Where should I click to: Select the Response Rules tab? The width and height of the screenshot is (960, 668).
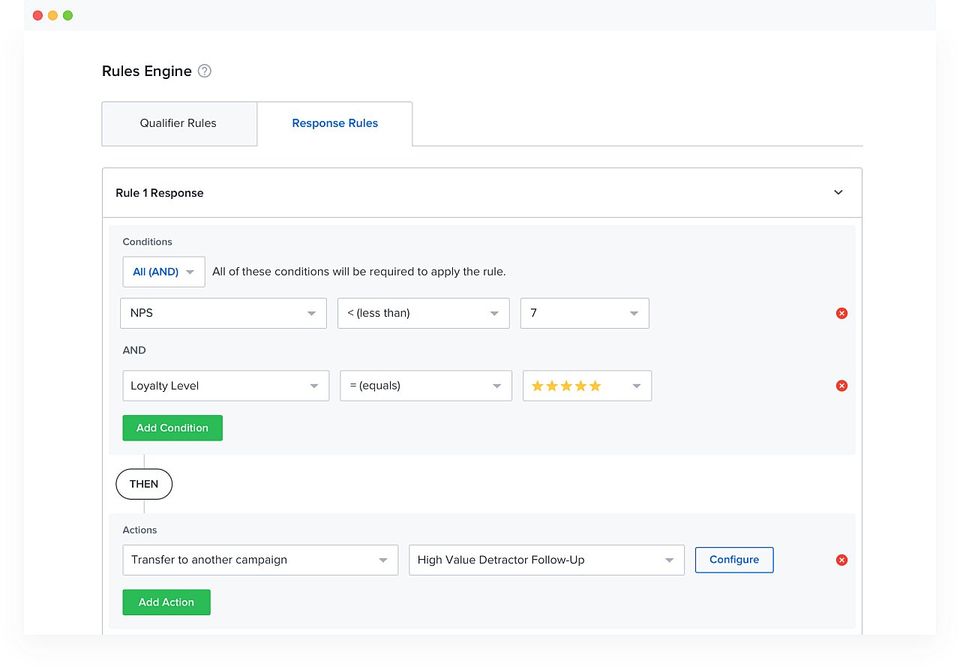click(x=335, y=124)
